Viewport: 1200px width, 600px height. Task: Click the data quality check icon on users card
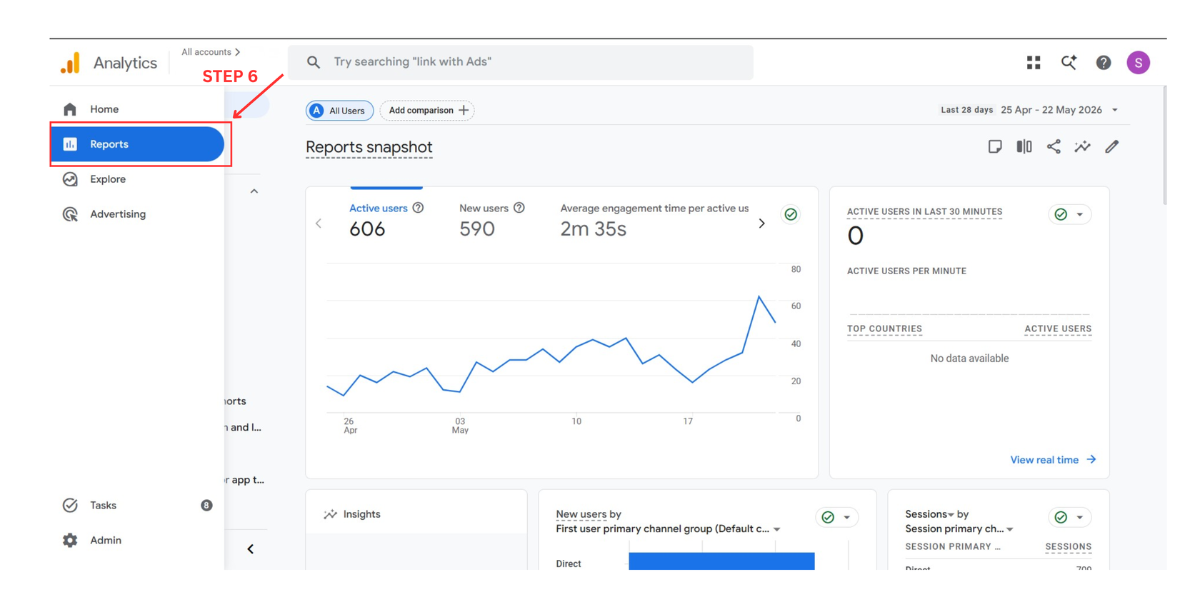point(791,214)
